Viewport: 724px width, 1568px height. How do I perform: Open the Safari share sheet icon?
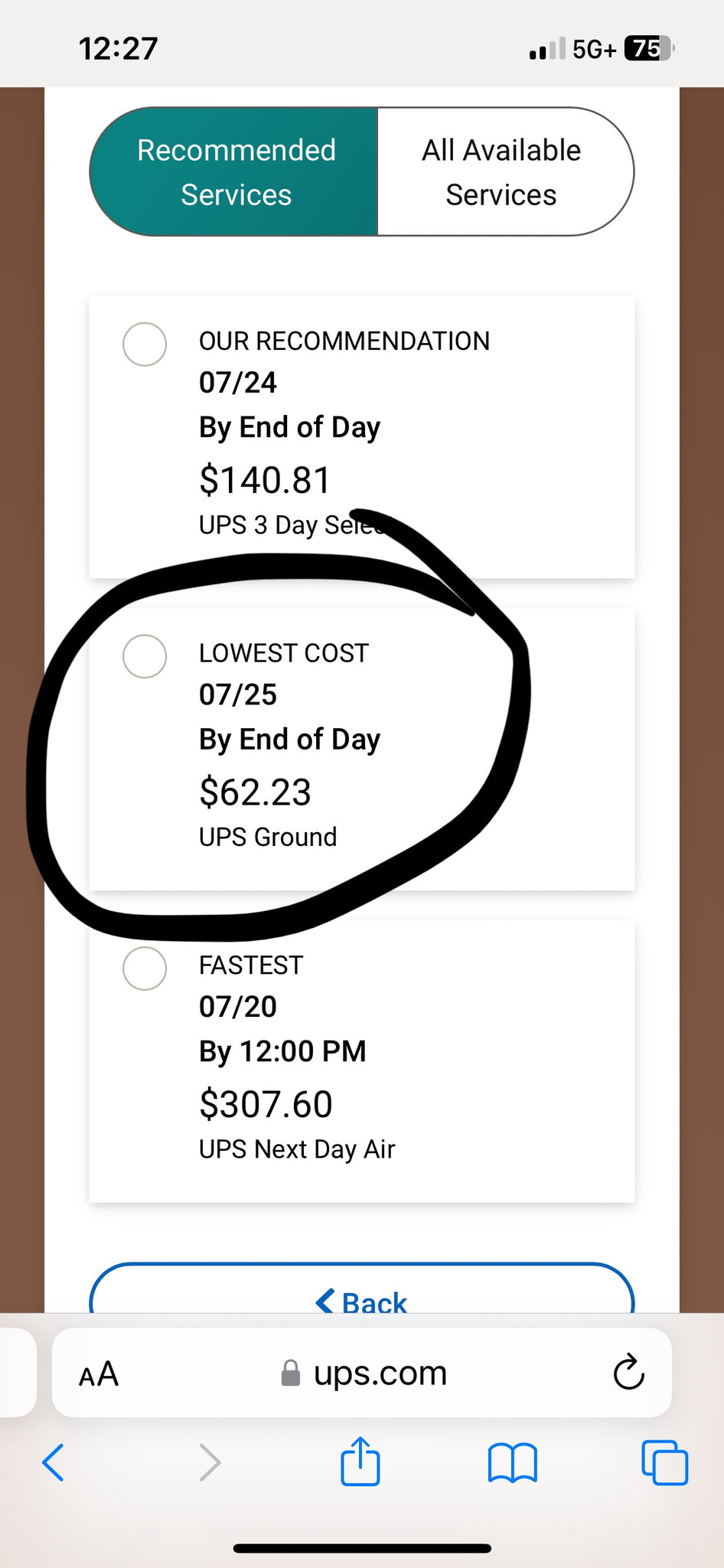(x=360, y=1462)
